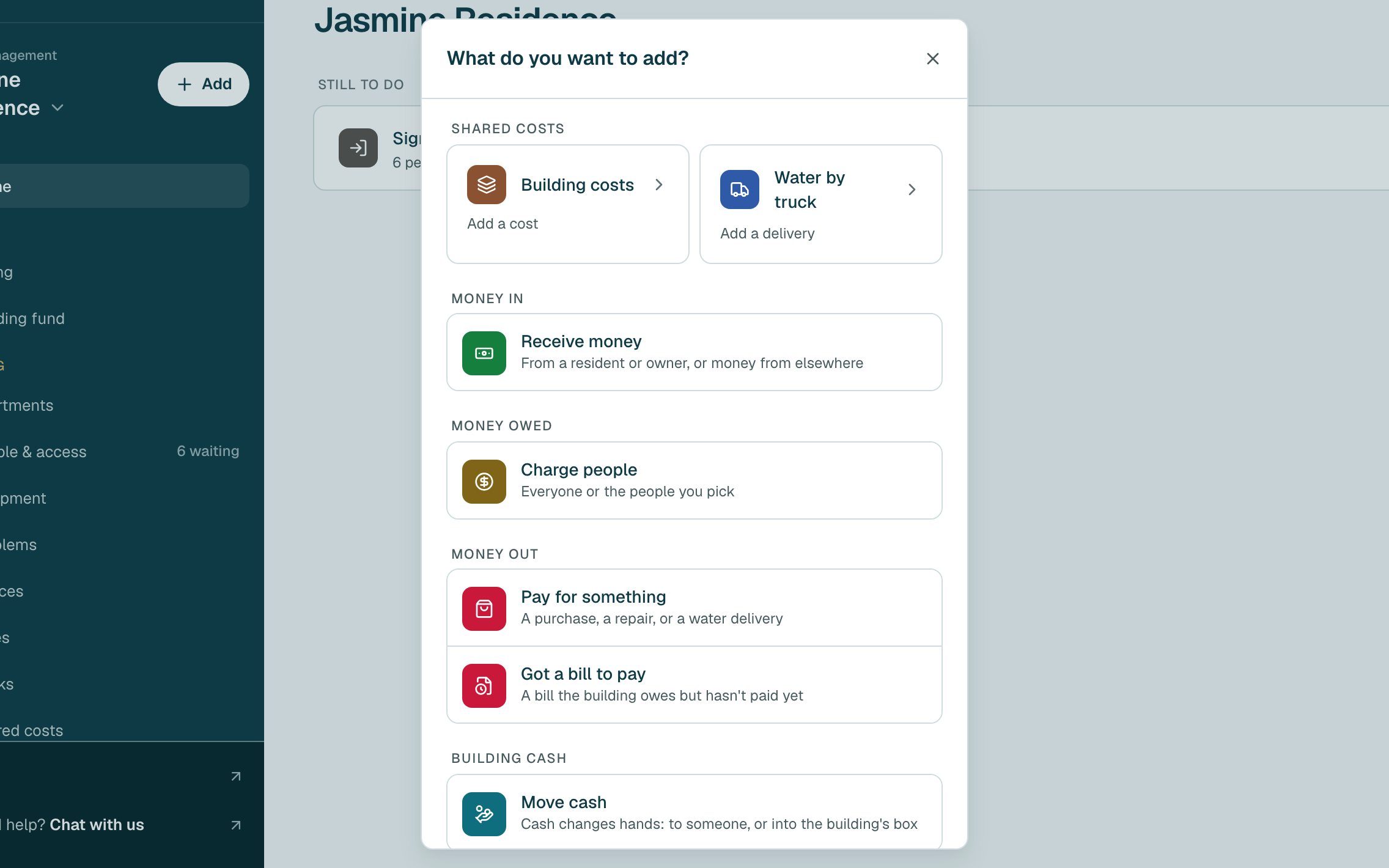Close the What do you want to add dialog
This screenshot has width=1389, height=868.
[932, 59]
